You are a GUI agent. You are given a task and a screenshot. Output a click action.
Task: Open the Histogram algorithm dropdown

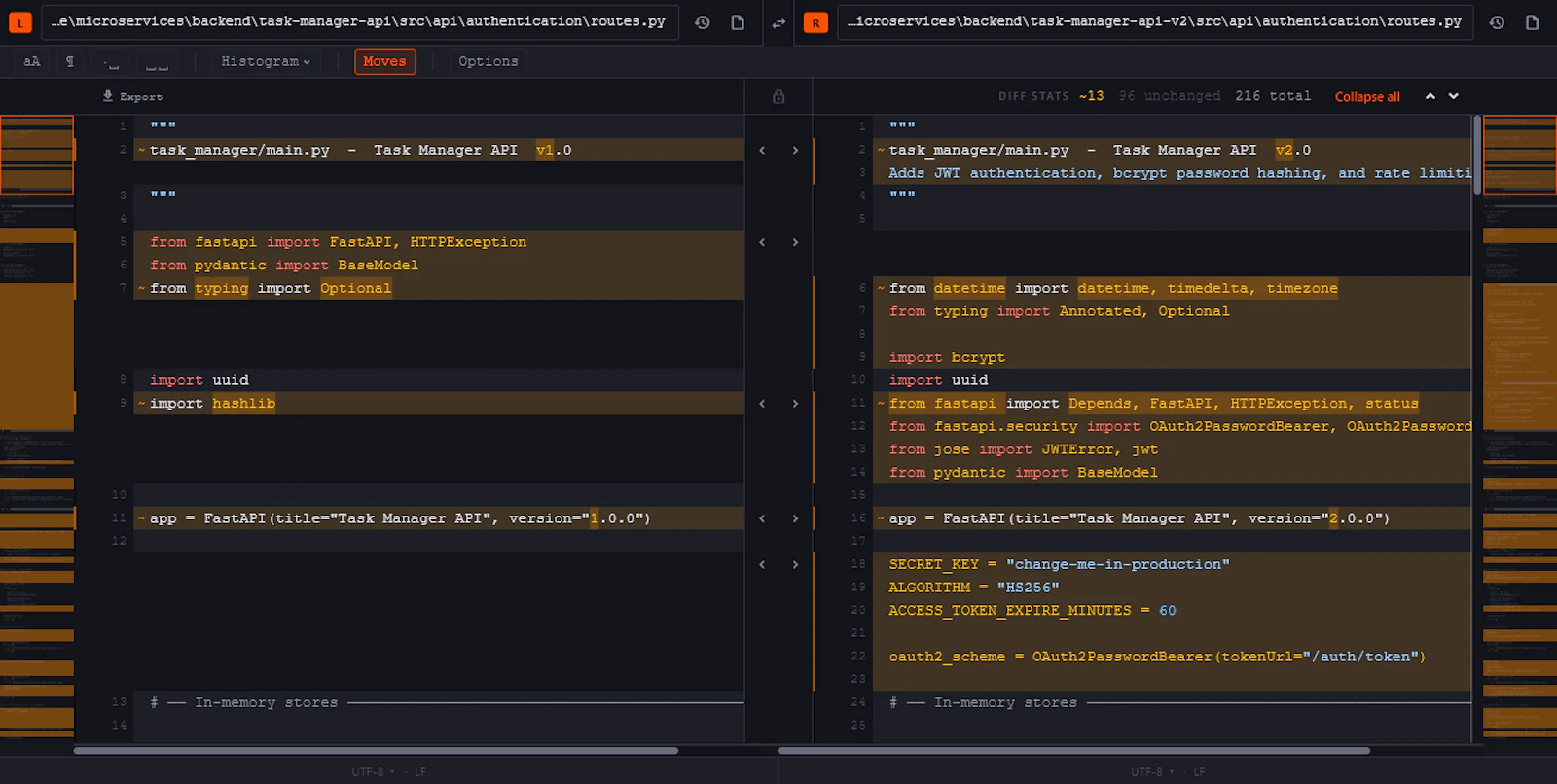coord(265,61)
